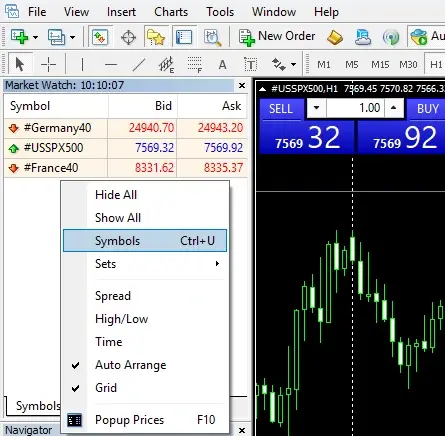The width and height of the screenshot is (445, 436).
Task: Click the Navigator star folder icon
Action: coord(155,37)
